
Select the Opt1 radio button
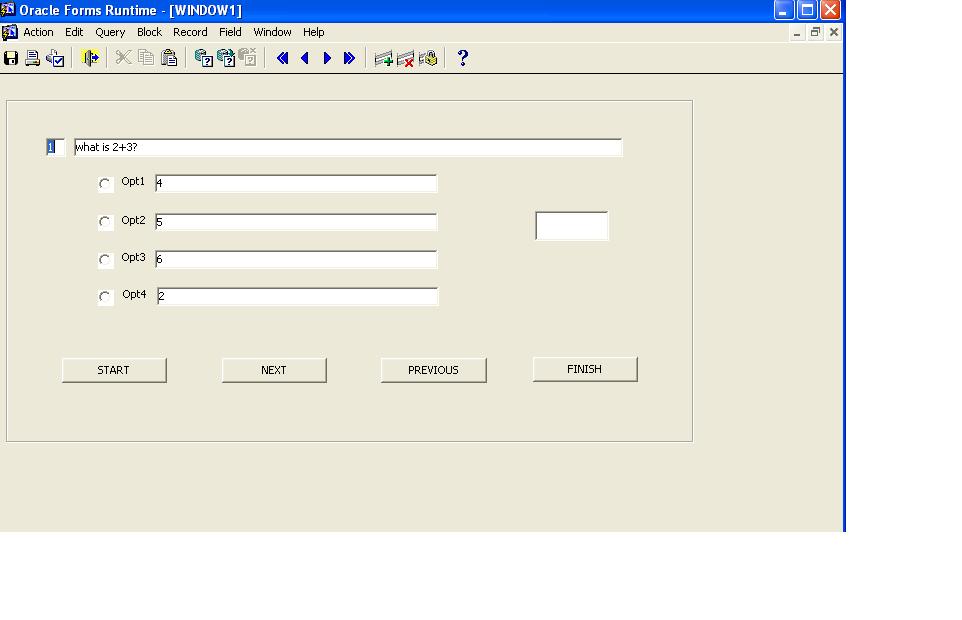tap(105, 183)
